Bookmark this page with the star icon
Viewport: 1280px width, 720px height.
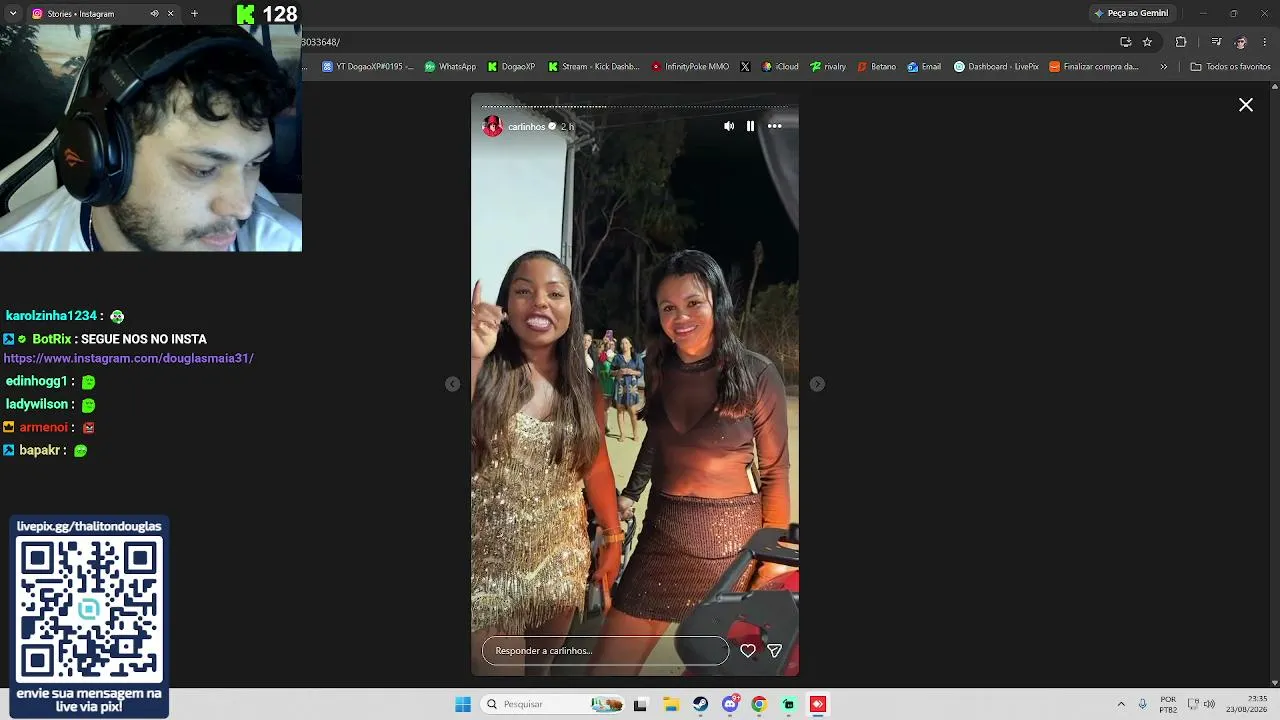(1147, 42)
